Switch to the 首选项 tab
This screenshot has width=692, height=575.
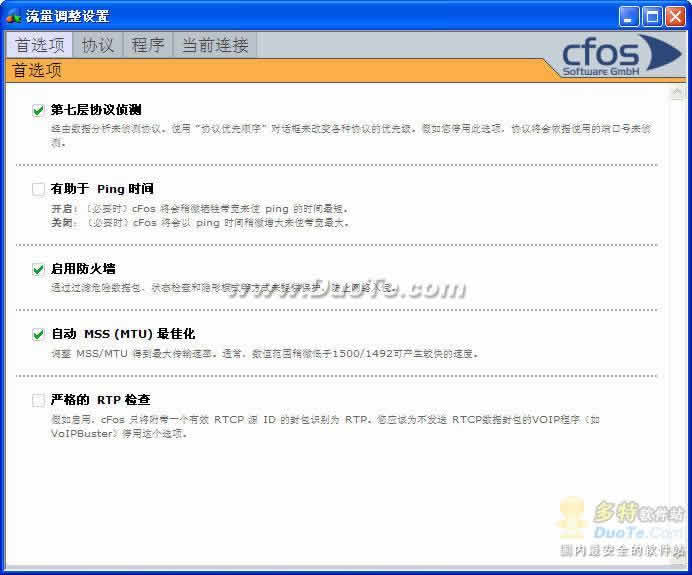tap(39, 45)
